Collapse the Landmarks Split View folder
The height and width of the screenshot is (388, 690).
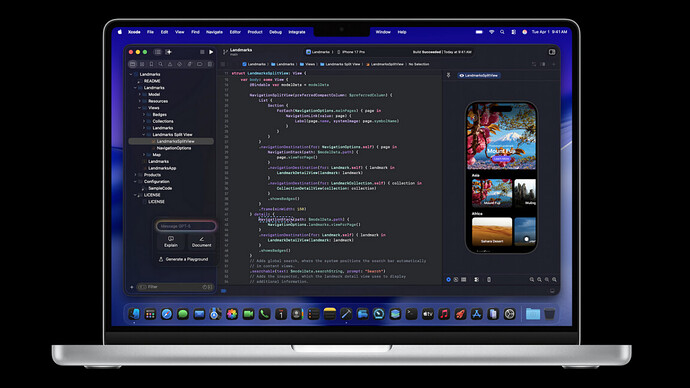(144, 135)
